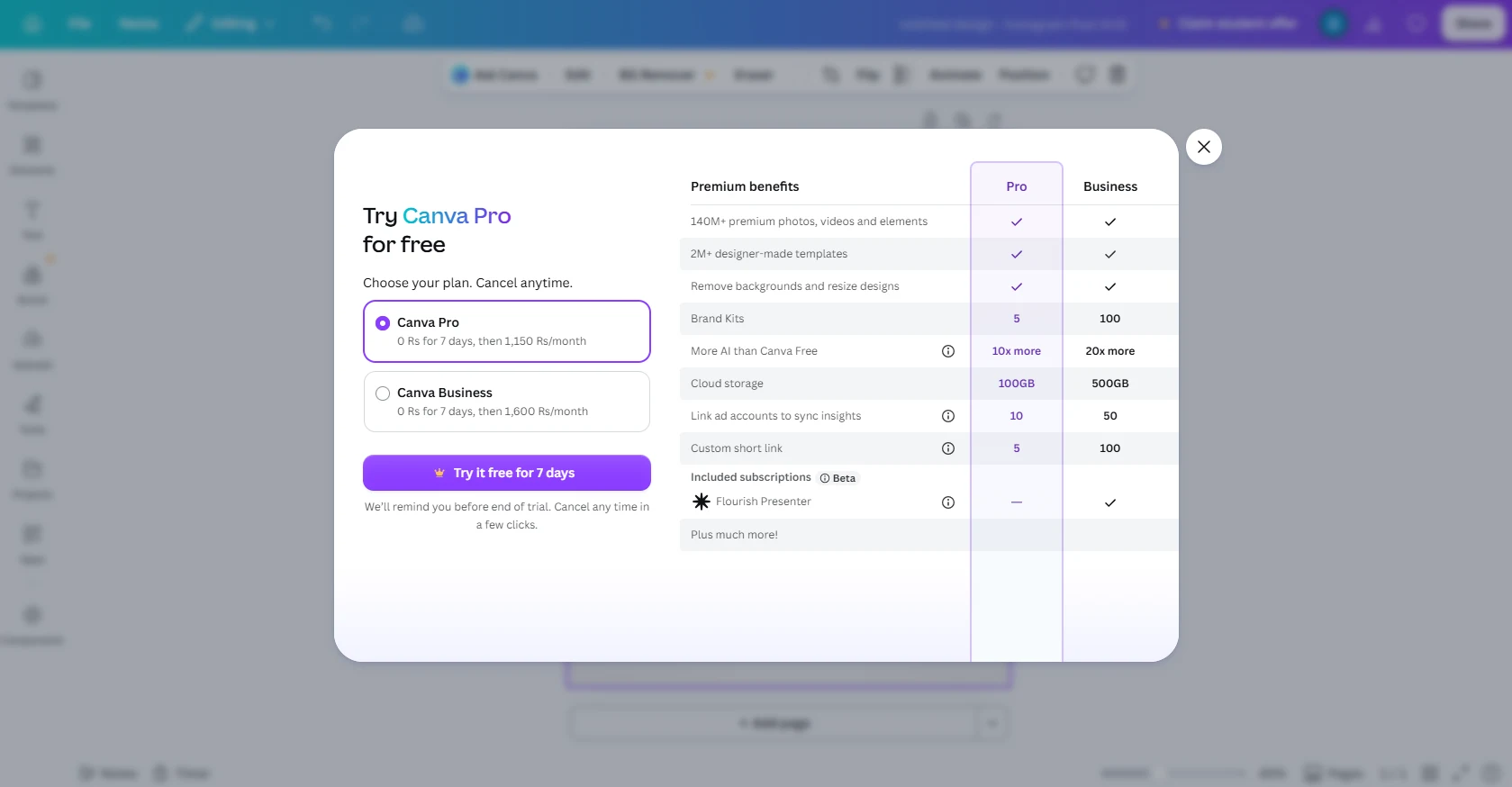Click the Custom short link label

[737, 448]
